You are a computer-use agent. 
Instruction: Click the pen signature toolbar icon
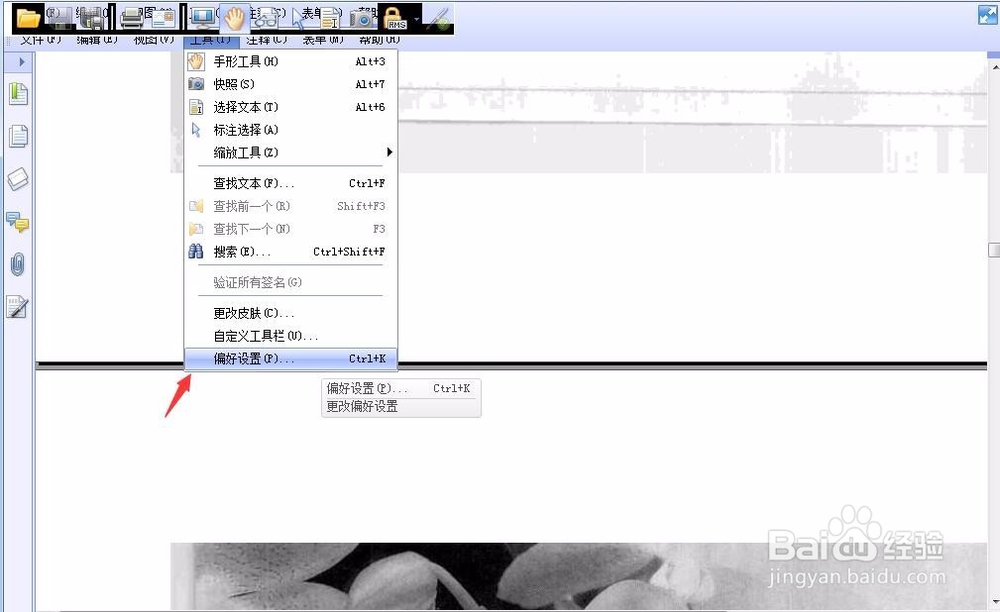439,18
